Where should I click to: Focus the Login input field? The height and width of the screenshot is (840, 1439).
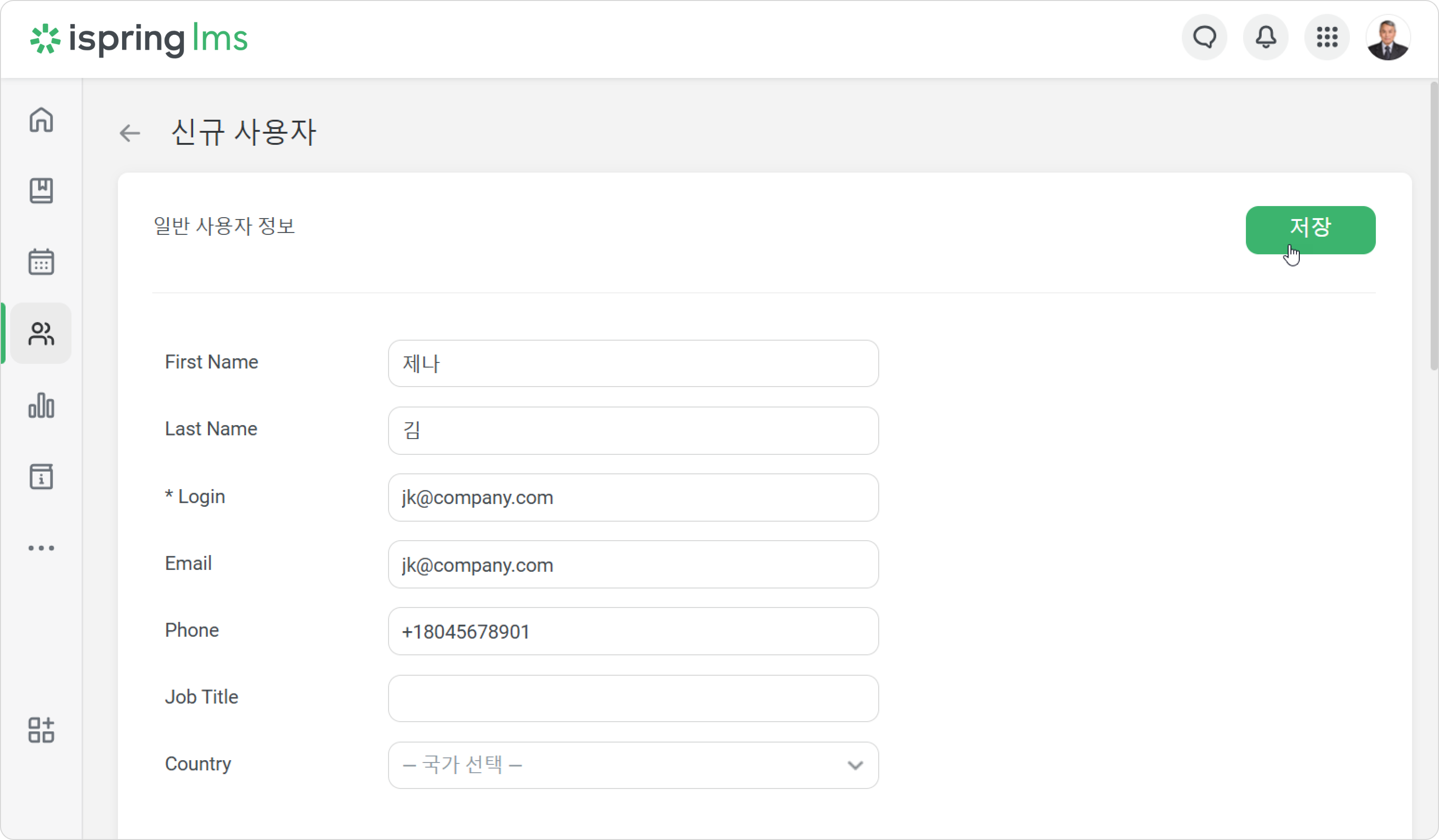(x=633, y=497)
